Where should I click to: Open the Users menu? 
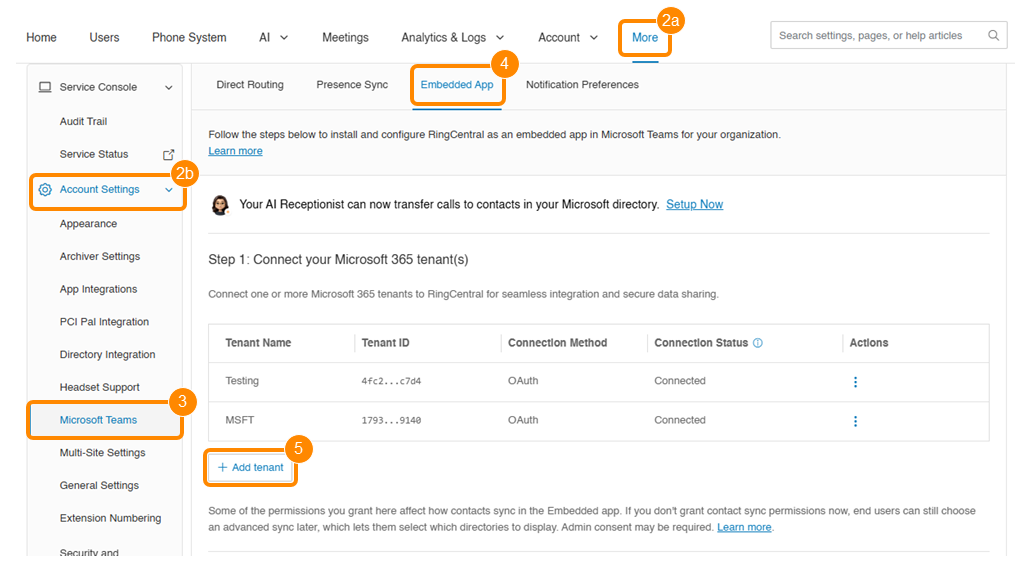point(104,38)
